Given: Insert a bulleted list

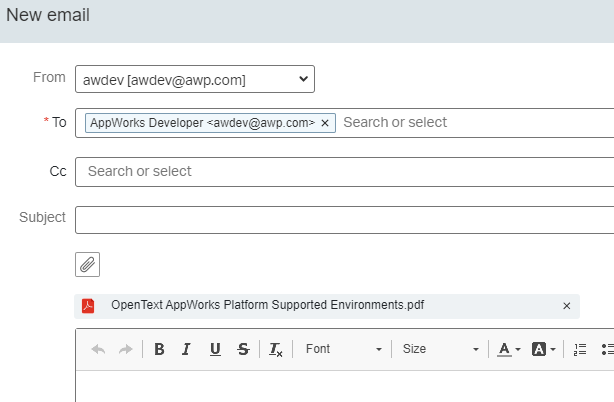Looking at the screenshot, I should (x=607, y=349).
